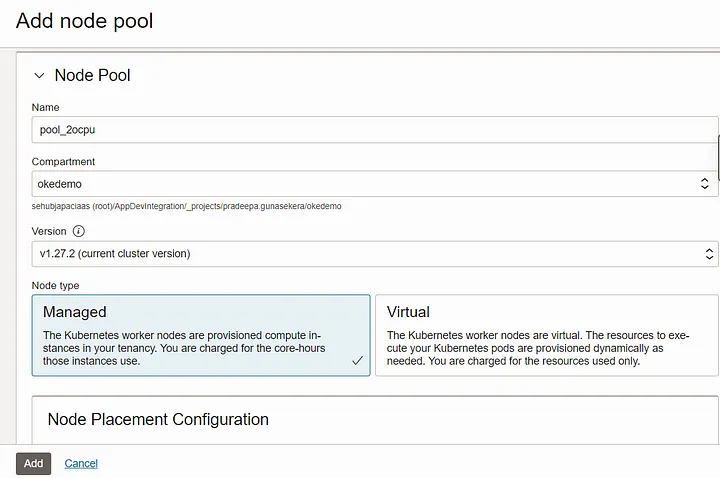Click the Add node pool title
Viewport: 720px width, 478px height.
[x=84, y=21]
